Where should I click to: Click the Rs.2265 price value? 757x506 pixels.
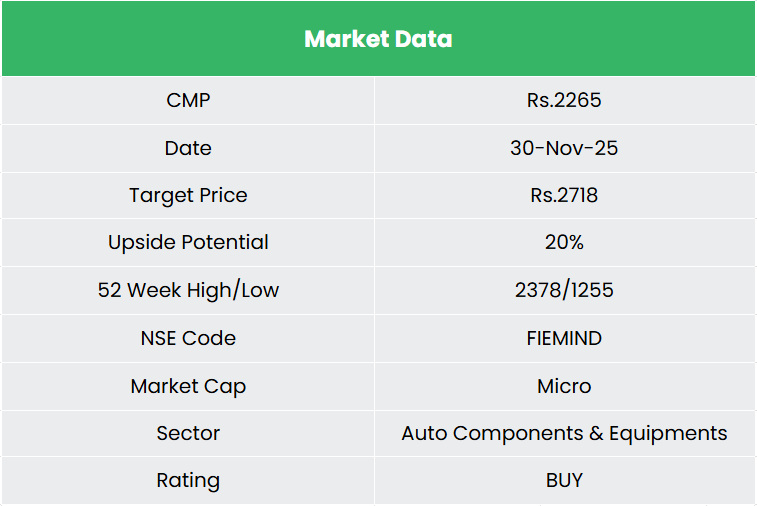564,100
